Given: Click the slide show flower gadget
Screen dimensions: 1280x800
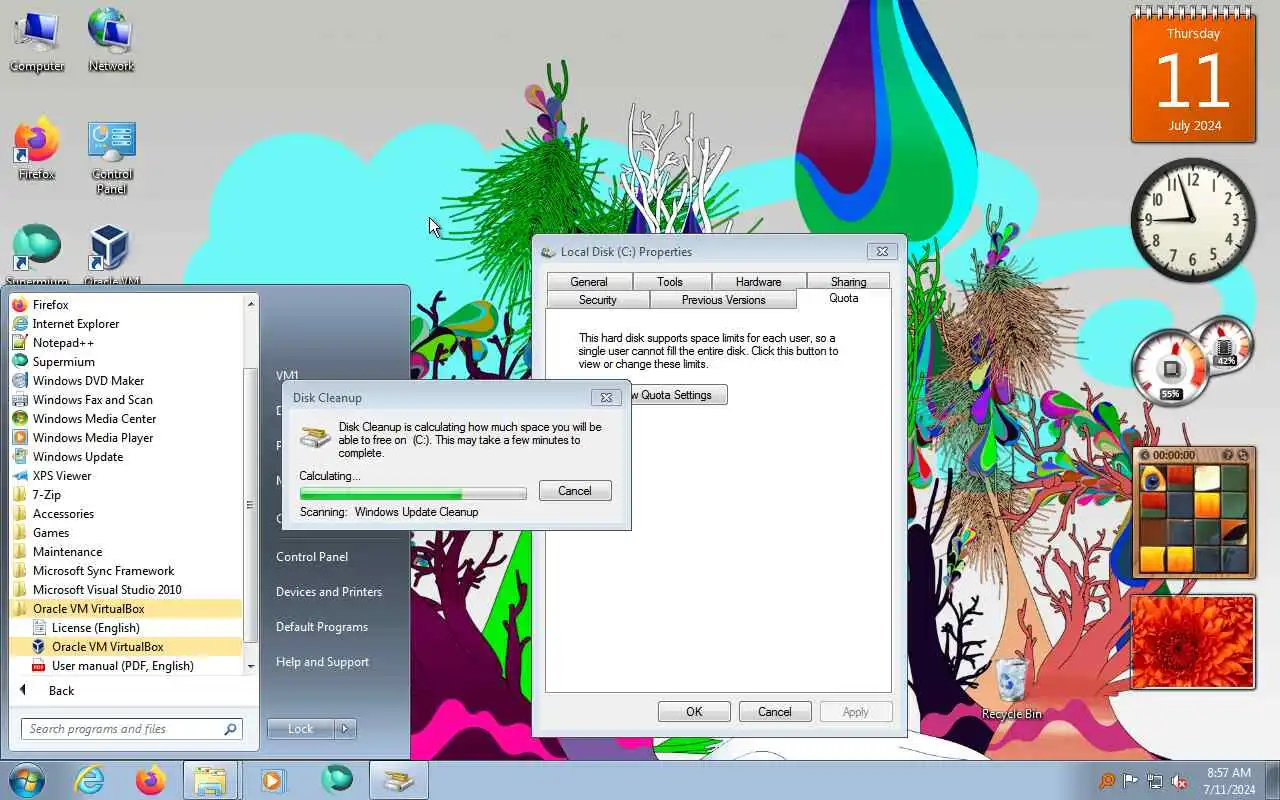Looking at the screenshot, I should click(x=1192, y=642).
